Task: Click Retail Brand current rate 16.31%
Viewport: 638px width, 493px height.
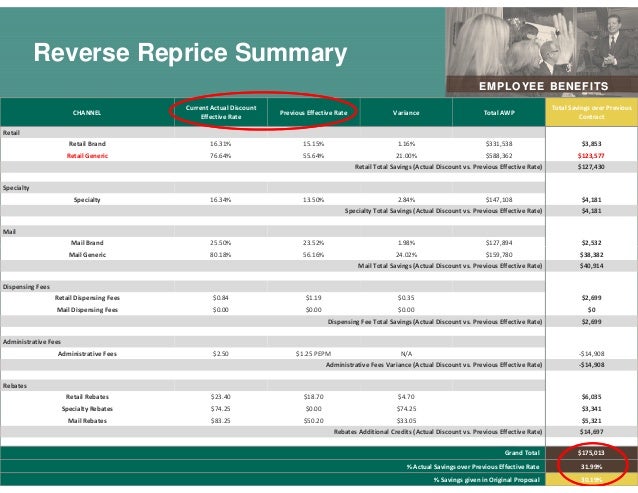Action: click(x=221, y=144)
